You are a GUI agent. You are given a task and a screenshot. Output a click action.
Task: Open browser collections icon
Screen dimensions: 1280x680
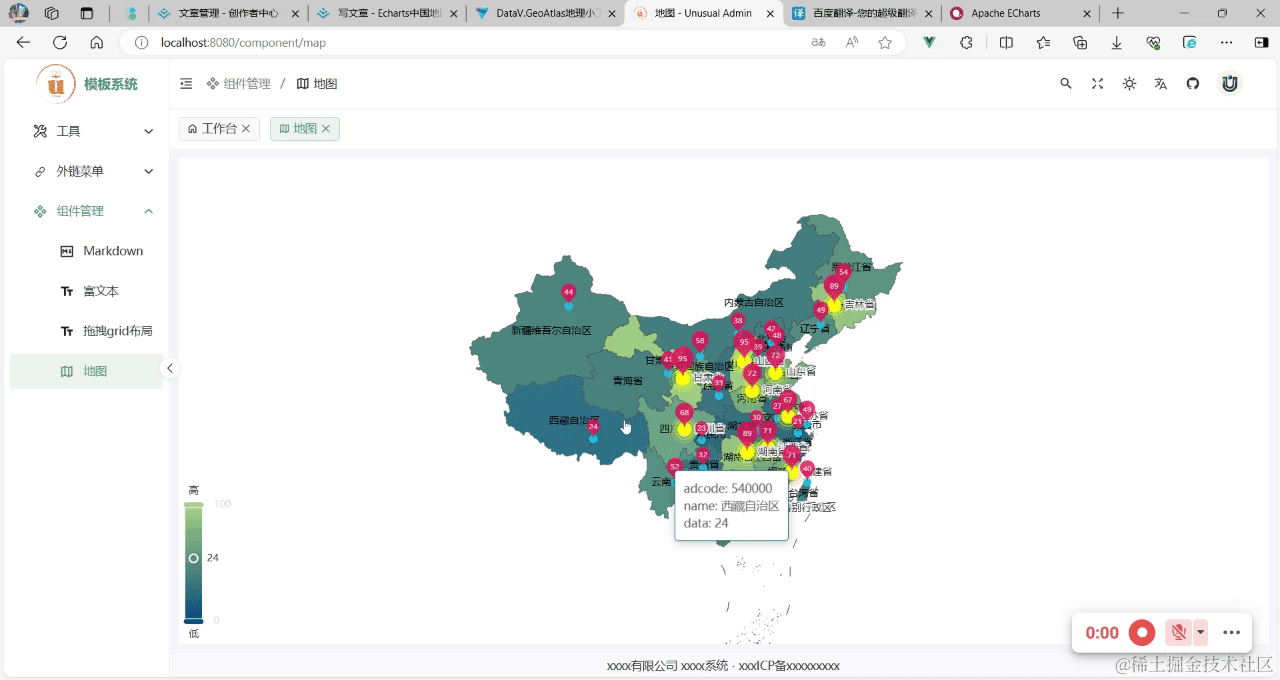[1080, 43]
